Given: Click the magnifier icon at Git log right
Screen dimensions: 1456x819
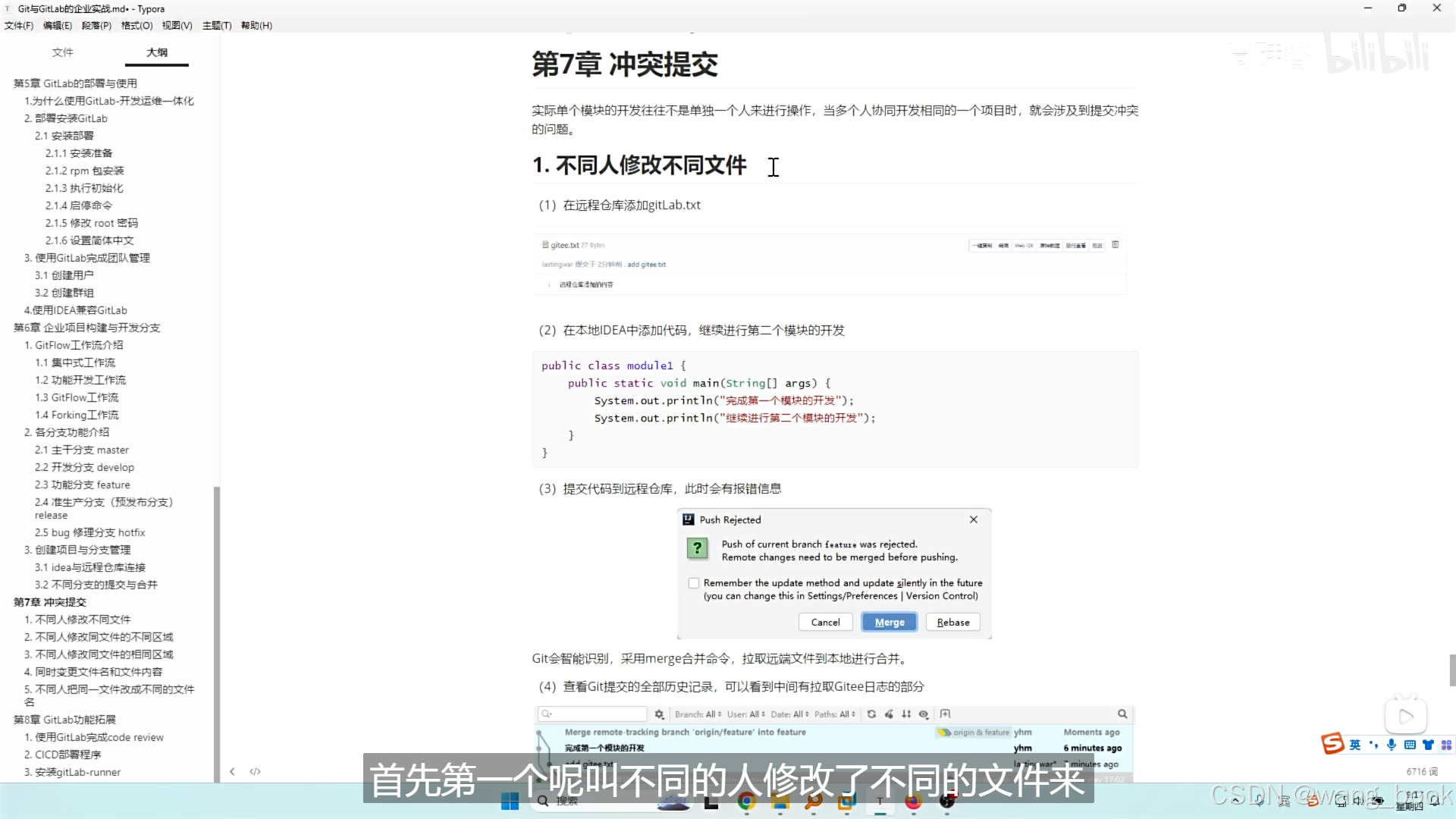Looking at the screenshot, I should 1122,714.
